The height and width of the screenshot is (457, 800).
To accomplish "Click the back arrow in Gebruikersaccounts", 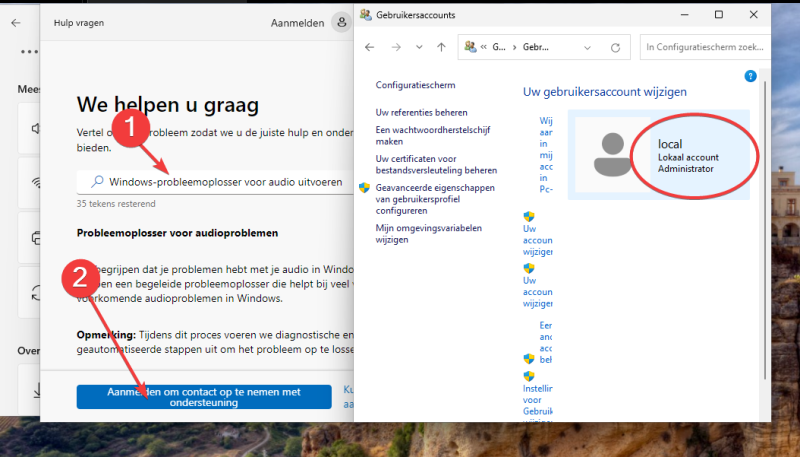I will coord(369,47).
